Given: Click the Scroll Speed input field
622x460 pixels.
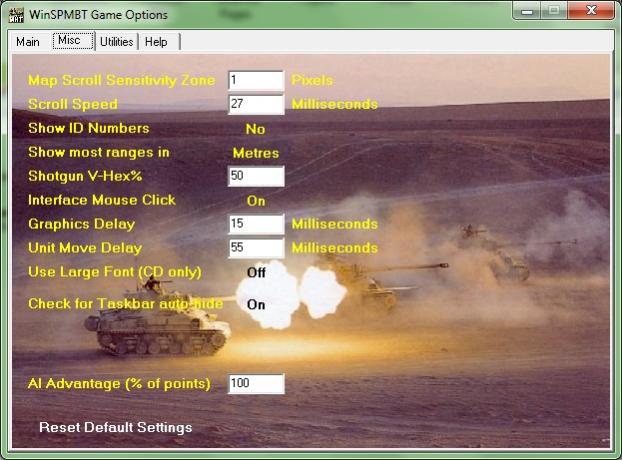Looking at the screenshot, I should pos(256,104).
